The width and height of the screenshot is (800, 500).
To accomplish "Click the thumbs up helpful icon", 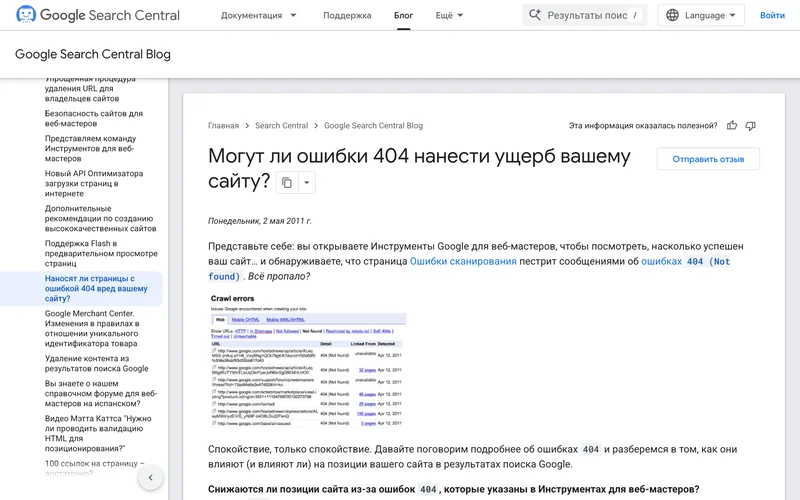I will 732,126.
